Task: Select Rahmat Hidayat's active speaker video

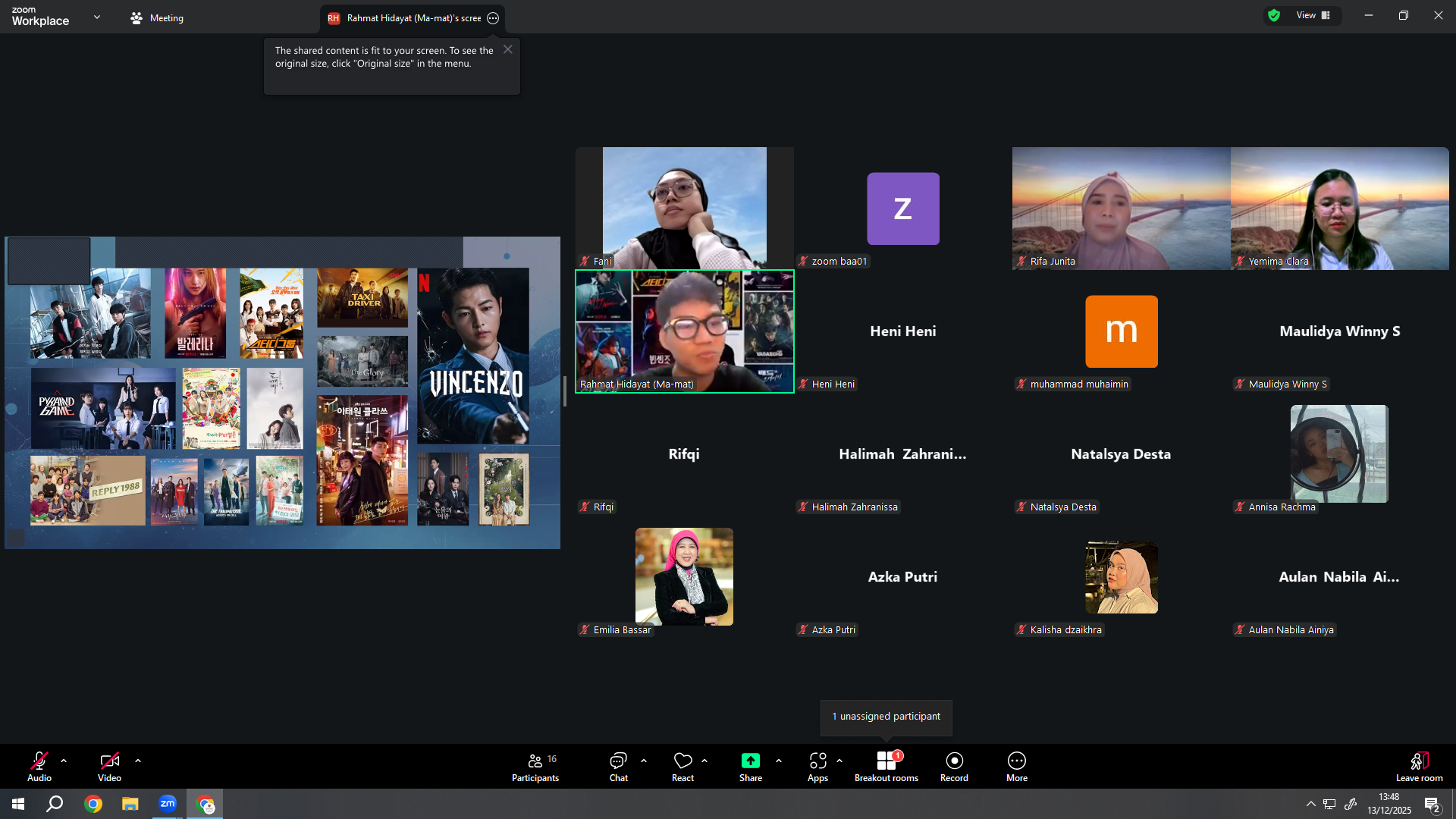Action: pos(684,331)
